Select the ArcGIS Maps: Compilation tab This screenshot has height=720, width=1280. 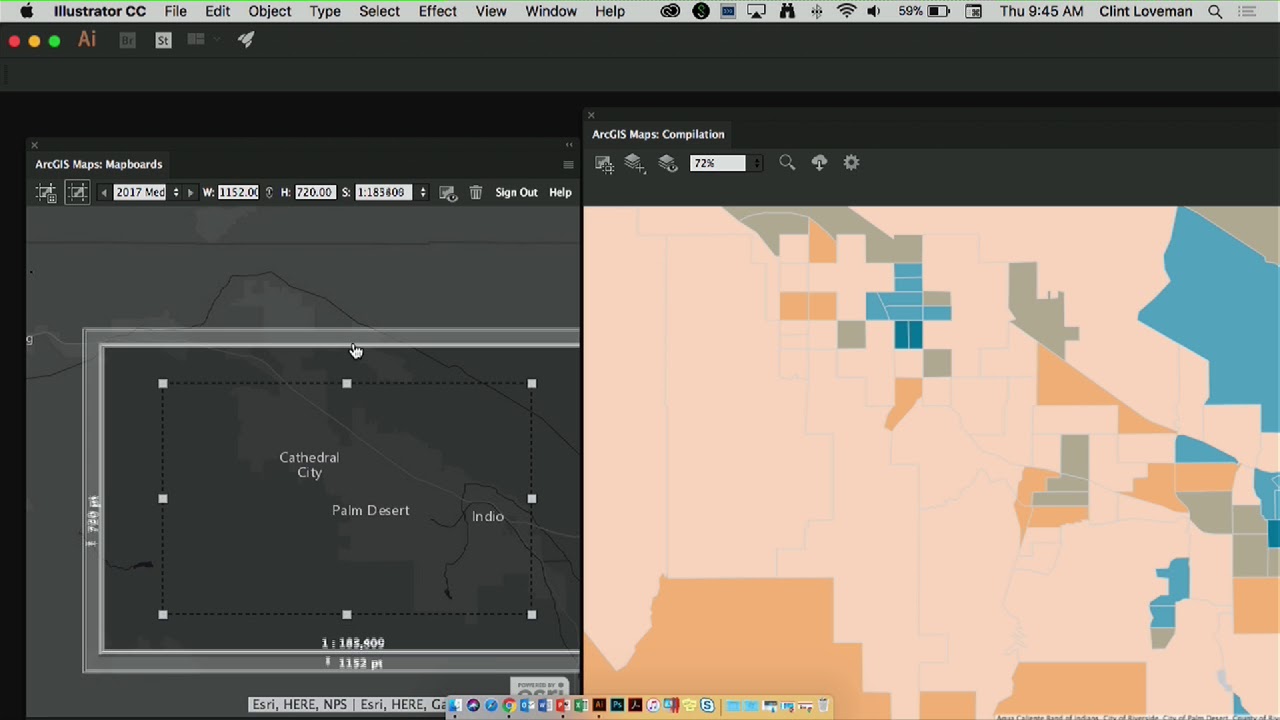coord(658,134)
